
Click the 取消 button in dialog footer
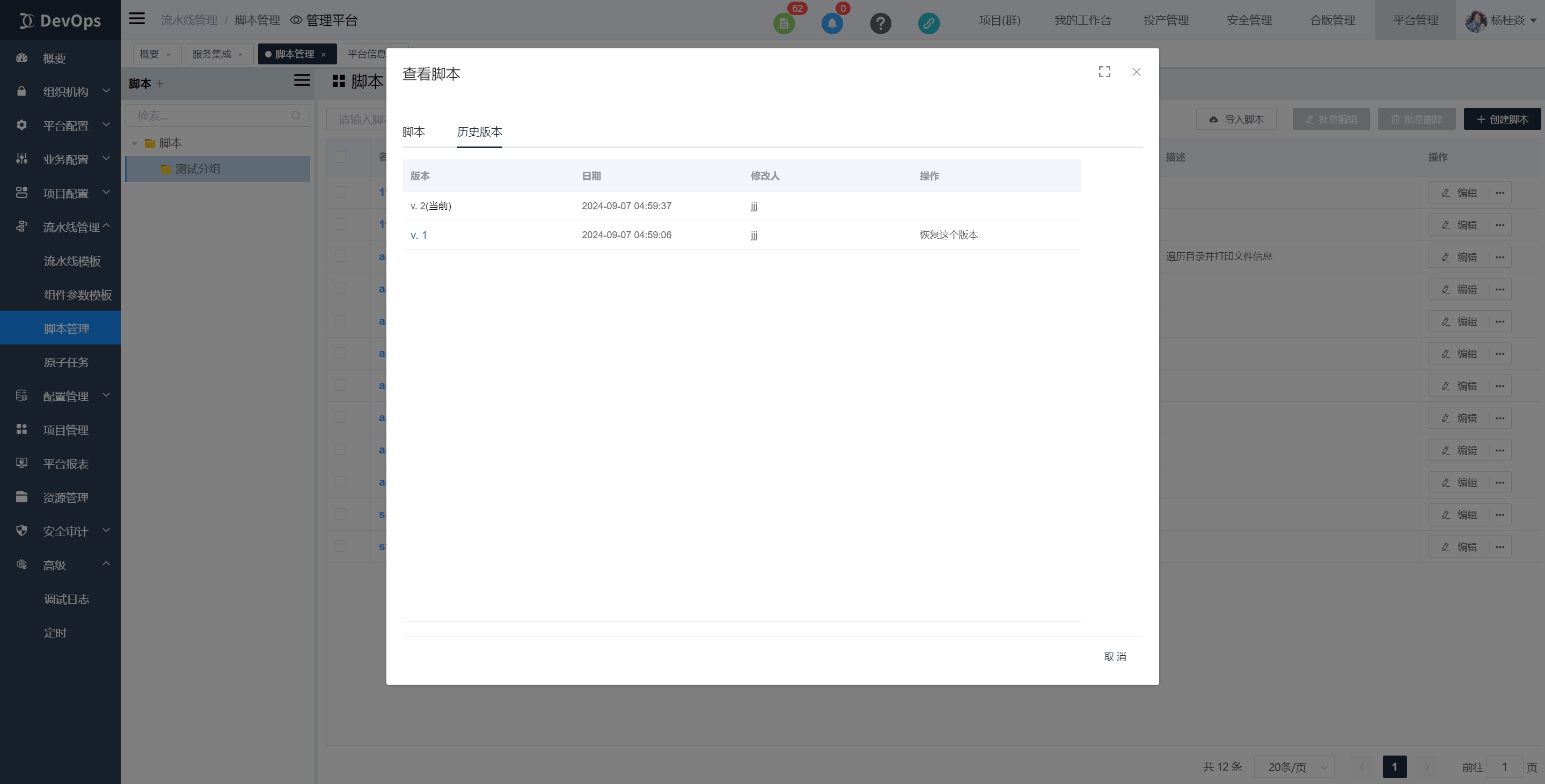[x=1115, y=657]
